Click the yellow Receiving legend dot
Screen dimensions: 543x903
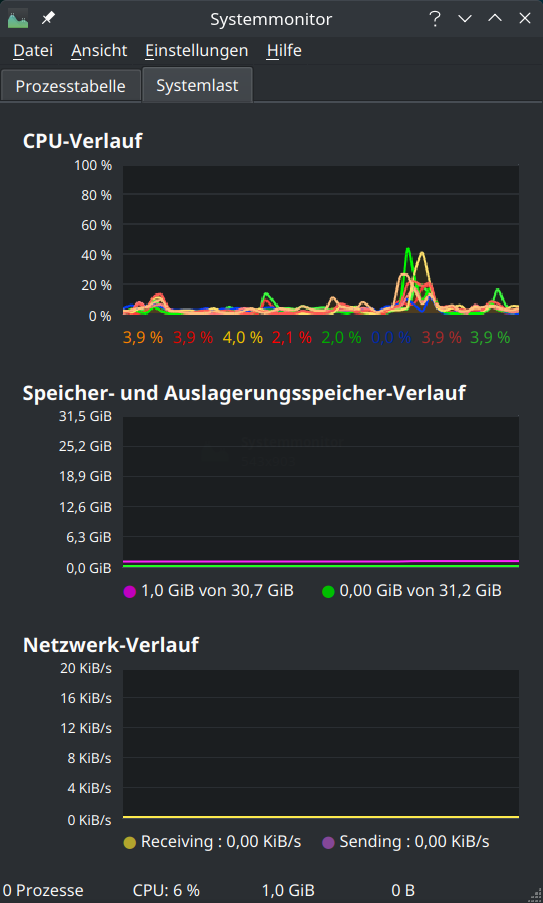[x=130, y=843]
